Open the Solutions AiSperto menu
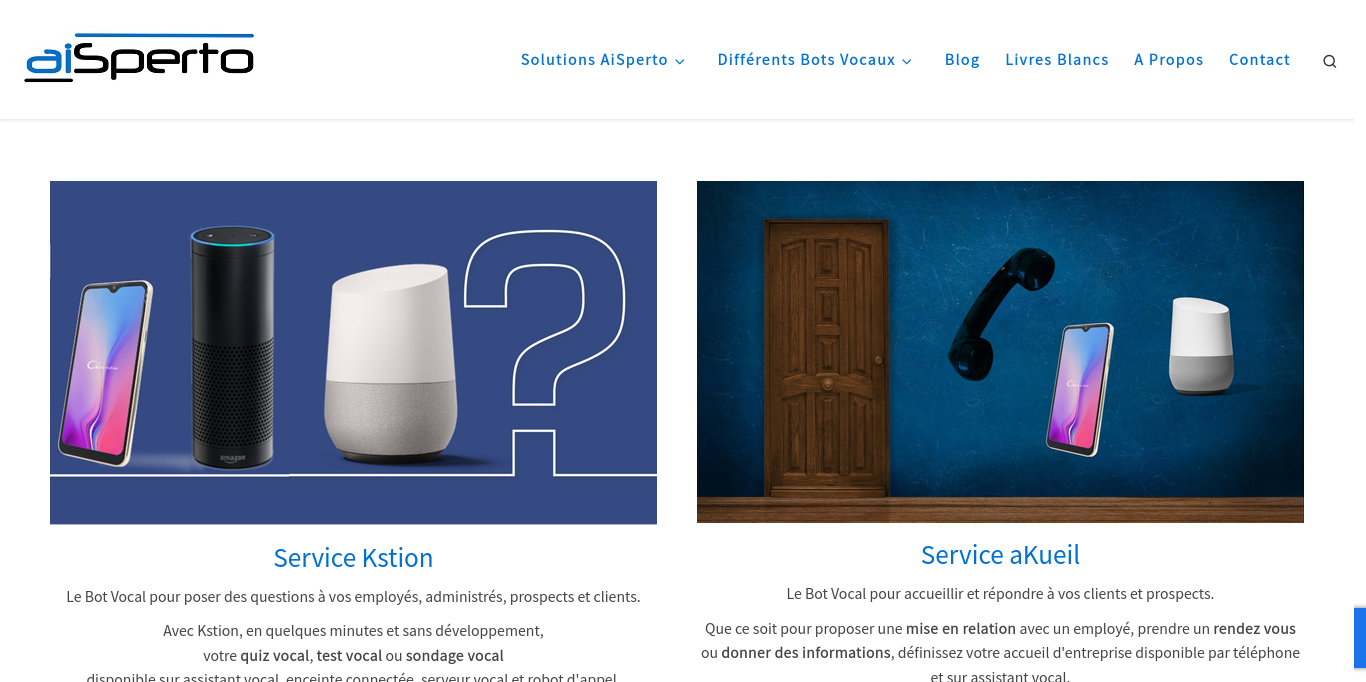1366x682 pixels. pyautogui.click(x=594, y=60)
